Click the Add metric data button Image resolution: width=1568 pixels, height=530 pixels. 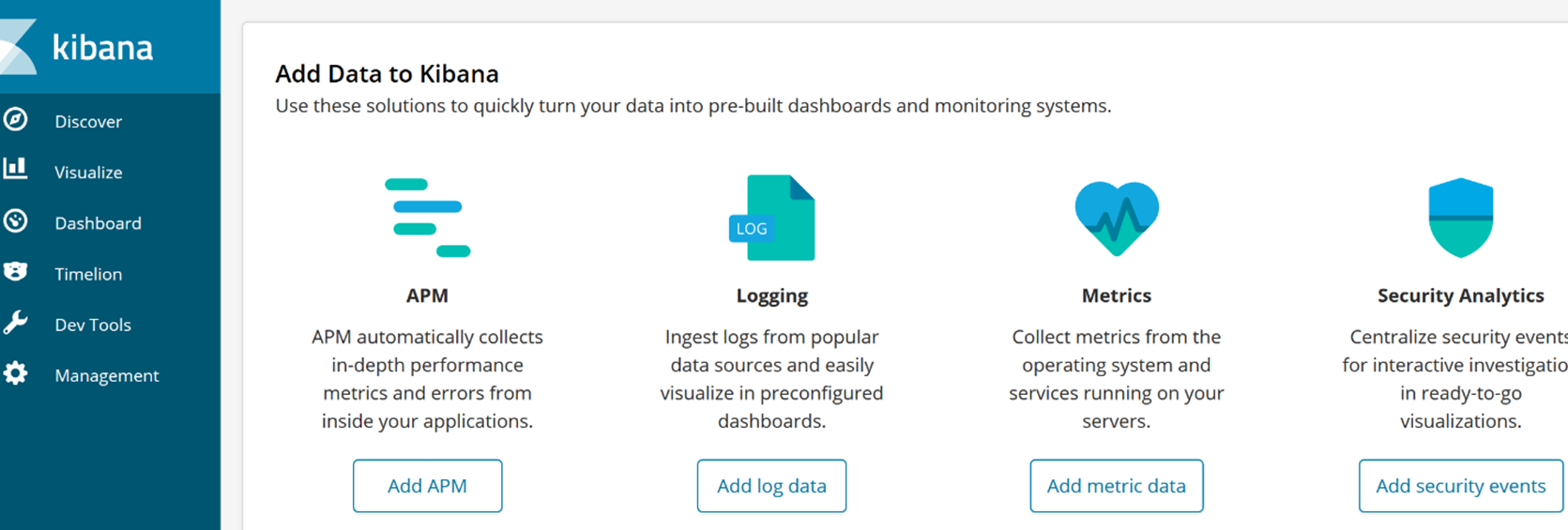(x=1117, y=486)
